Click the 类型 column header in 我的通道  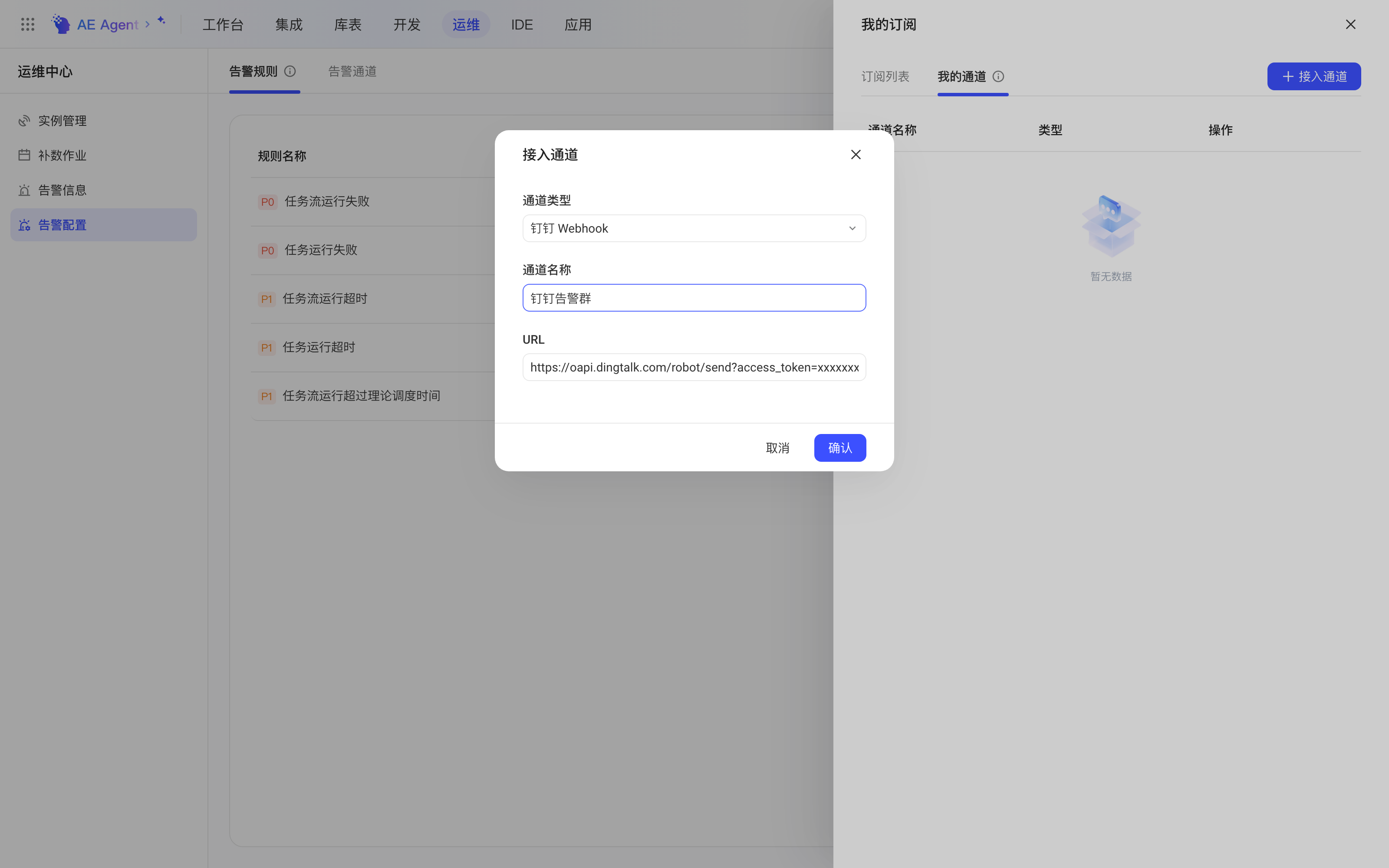(x=1050, y=130)
